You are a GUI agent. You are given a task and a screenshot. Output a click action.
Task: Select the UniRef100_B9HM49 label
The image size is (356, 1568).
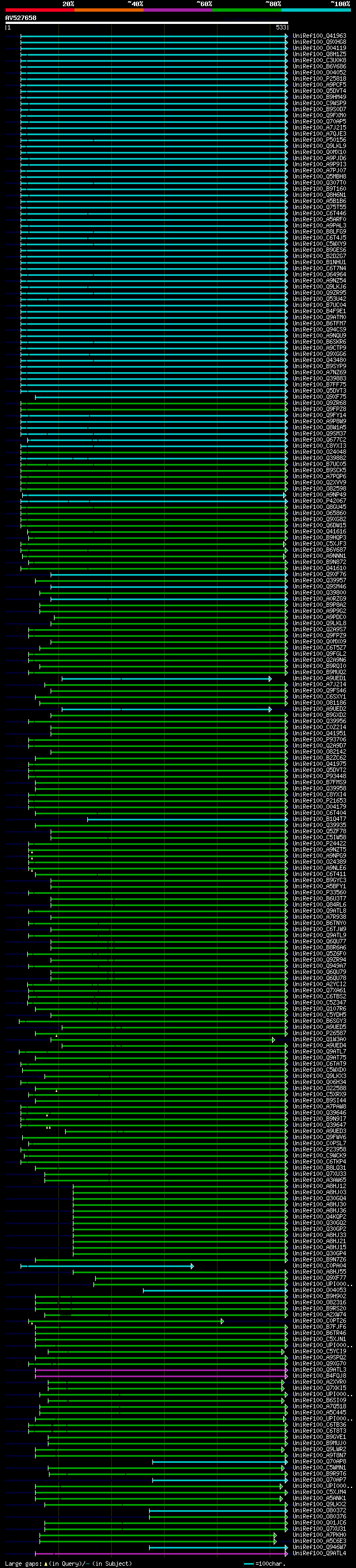click(319, 97)
